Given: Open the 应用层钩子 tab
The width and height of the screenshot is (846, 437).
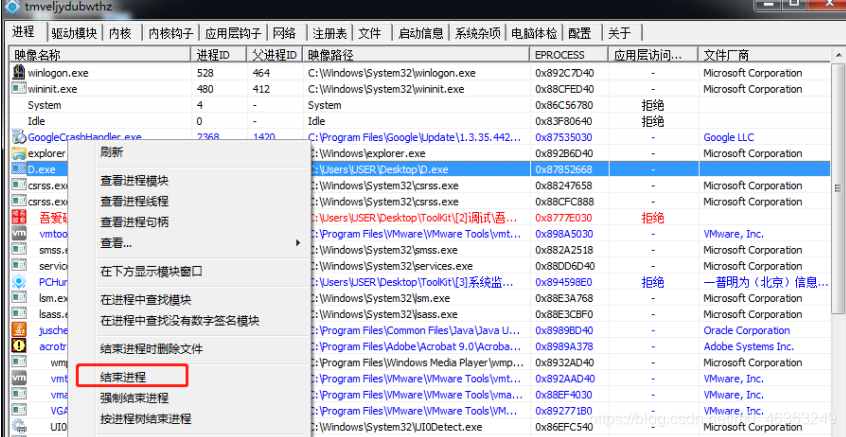Looking at the screenshot, I should [233, 33].
